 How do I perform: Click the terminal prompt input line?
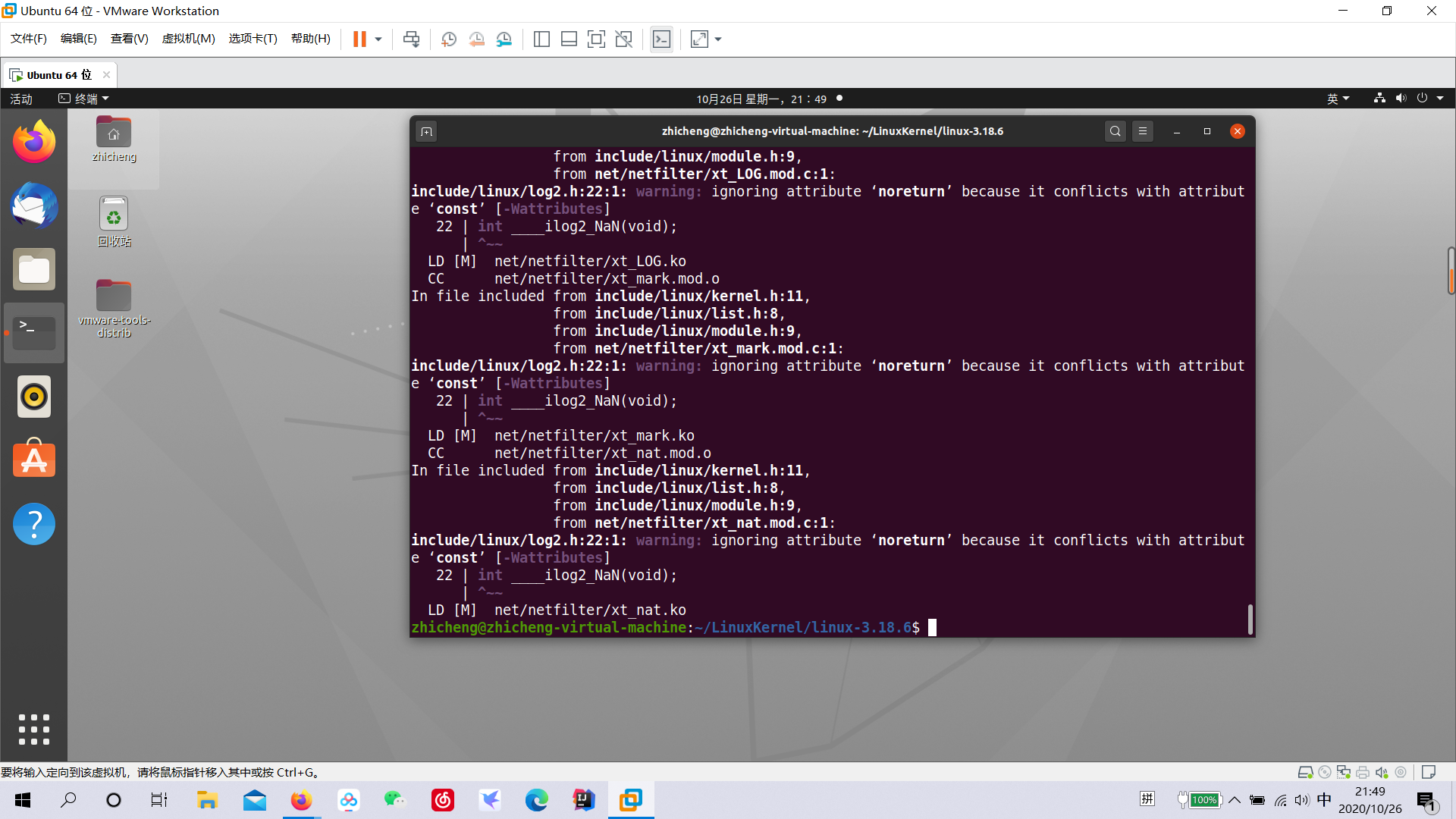(x=832, y=628)
